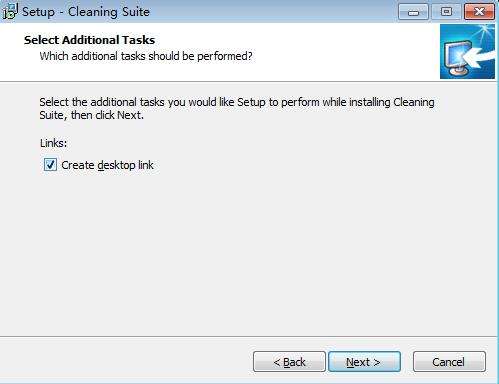The width and height of the screenshot is (499, 384).
Task: Continue installation with the Next button
Action: [x=364, y=362]
